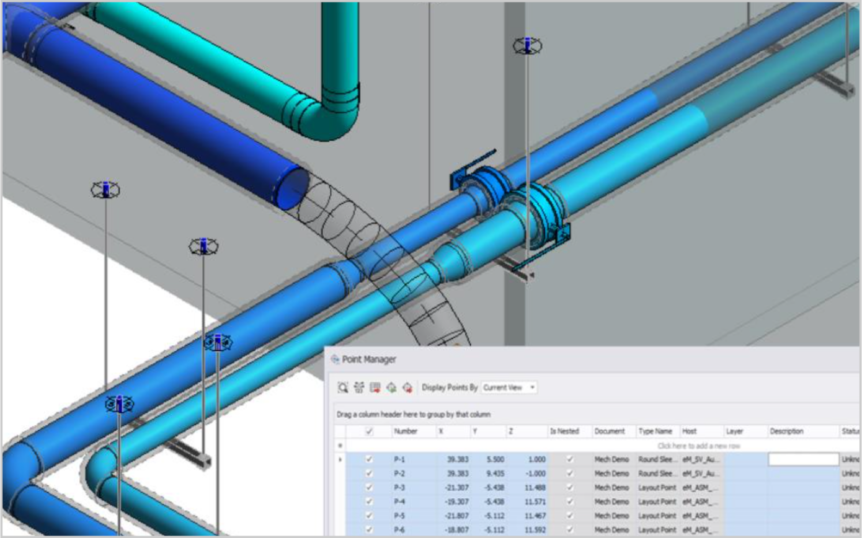This screenshot has width=862, height=538.
Task: Click the red third Point Manager toolbar icon
Action: 375,387
